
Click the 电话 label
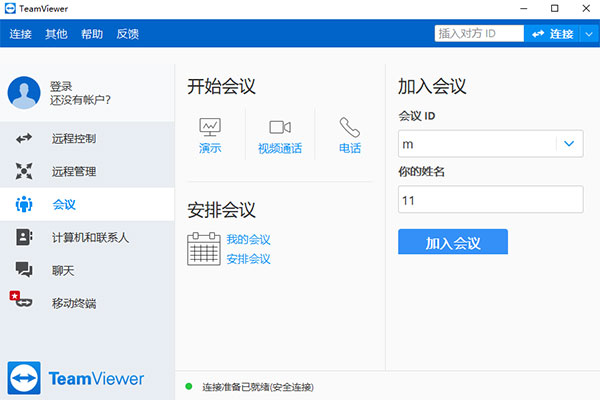pos(350,148)
